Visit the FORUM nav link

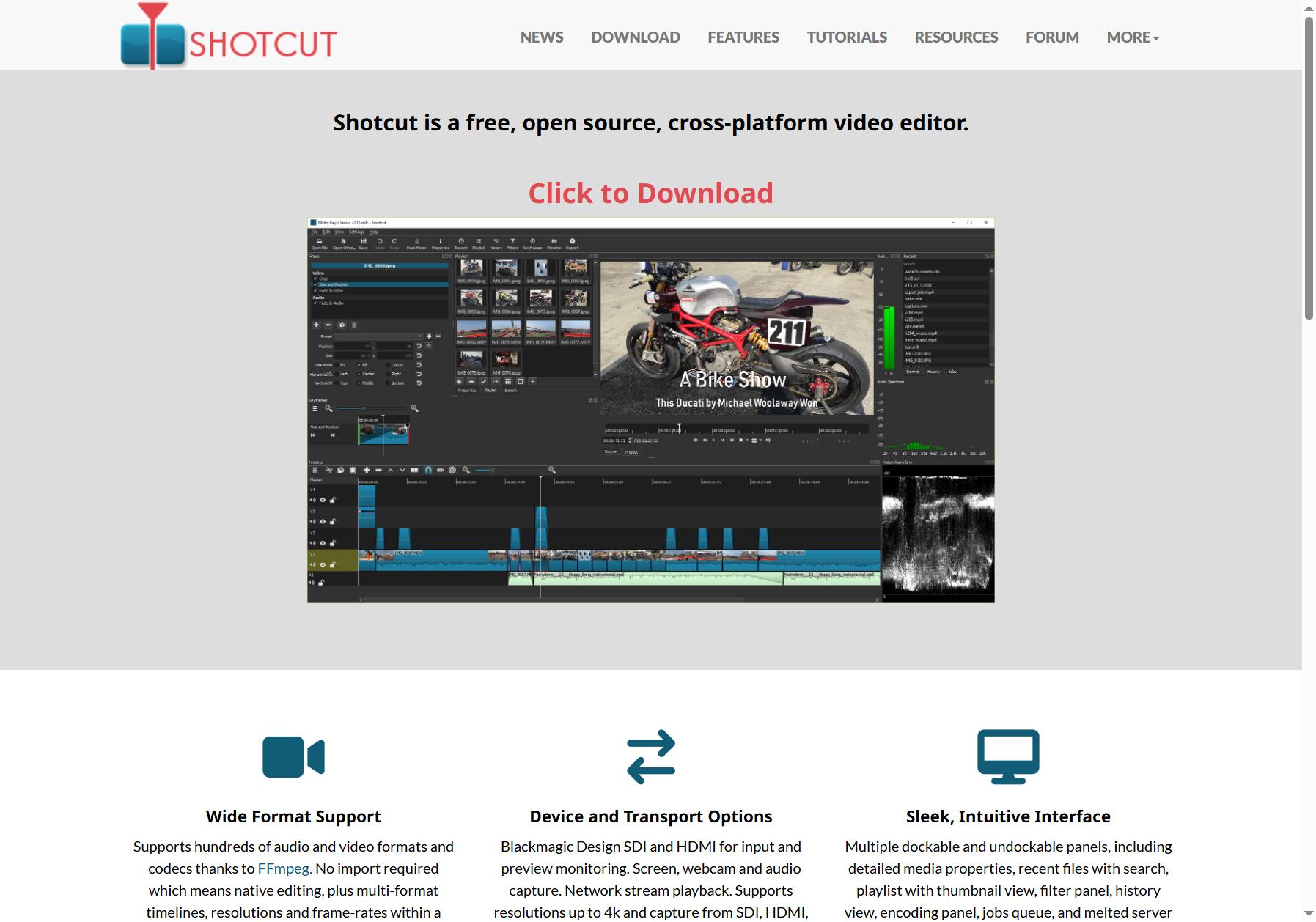click(1052, 37)
